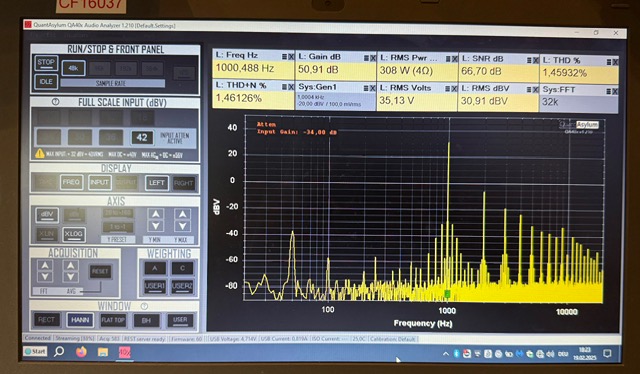Image resolution: width=640 pixels, height=374 pixels.
Task: Reset the acquisition averaging
Action: point(100,271)
